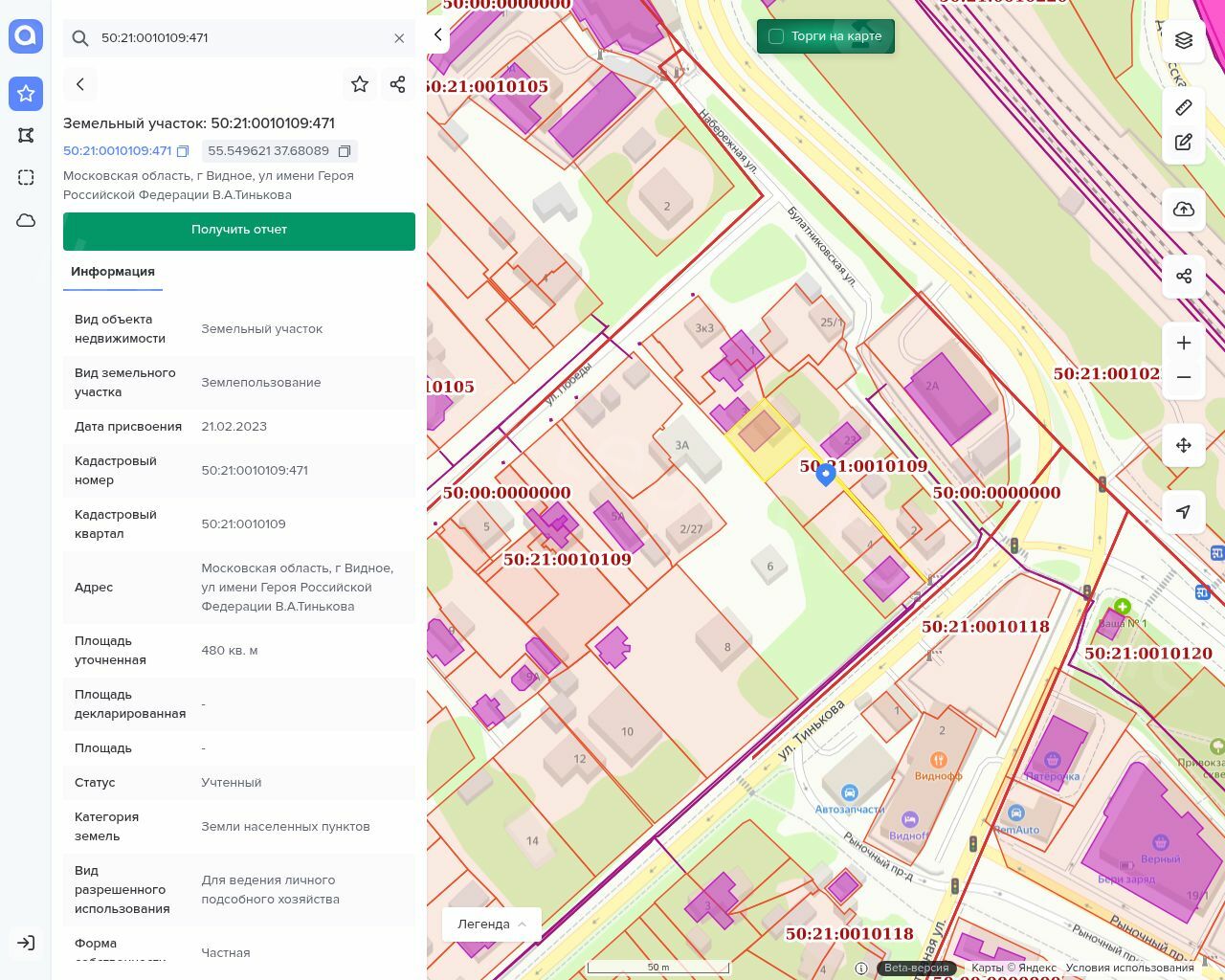Select the ruler measurement tool
This screenshot has width=1225, height=980.
(1184, 107)
